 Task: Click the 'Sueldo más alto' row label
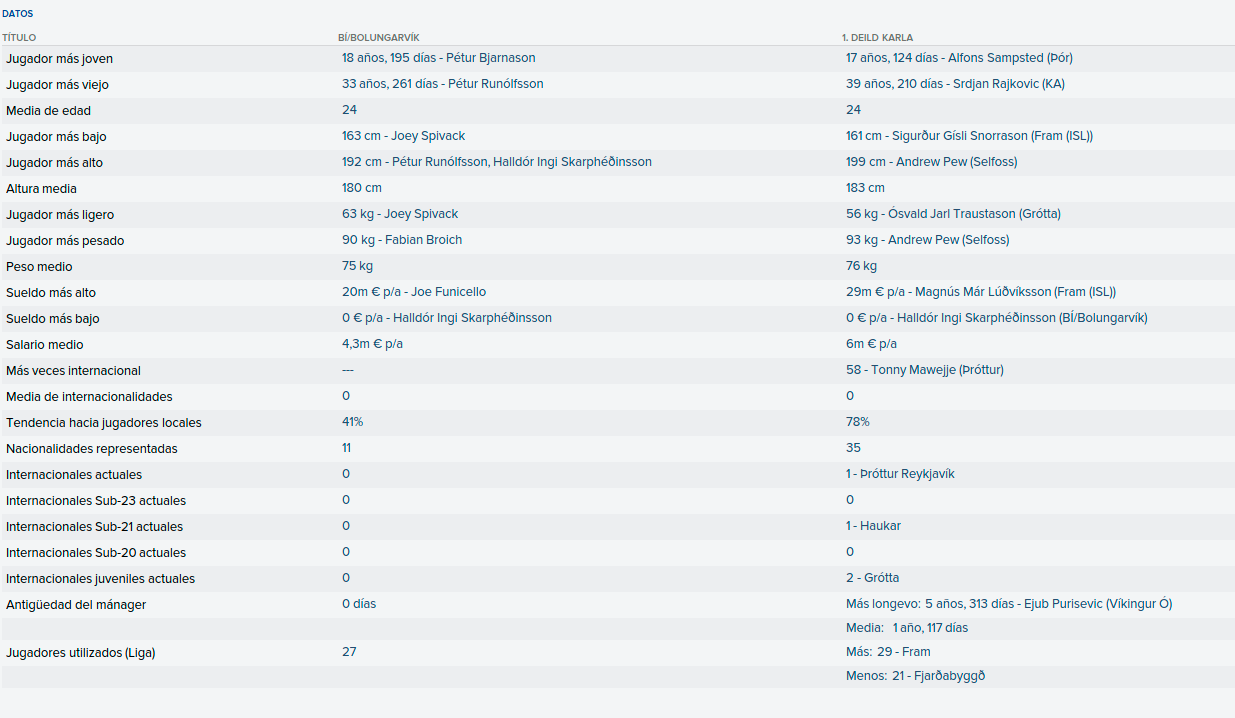(51, 293)
